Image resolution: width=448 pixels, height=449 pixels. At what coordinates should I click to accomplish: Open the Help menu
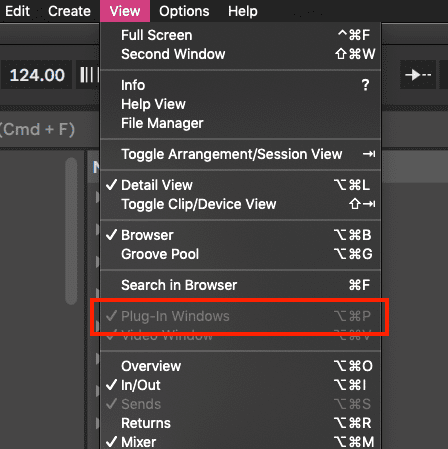pos(243,11)
